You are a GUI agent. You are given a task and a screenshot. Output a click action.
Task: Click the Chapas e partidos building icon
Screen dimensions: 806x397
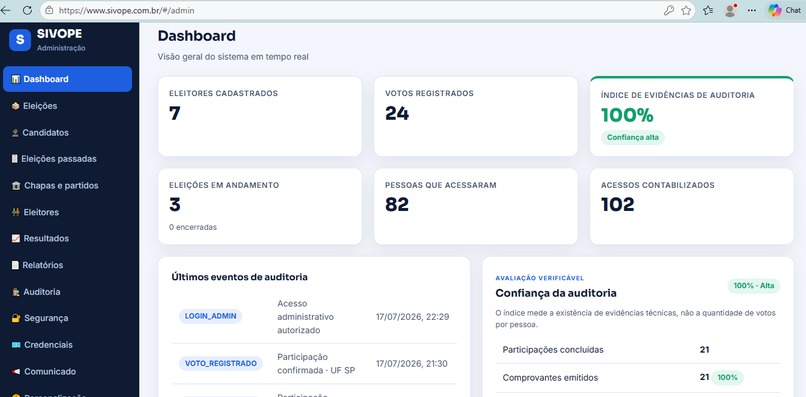(x=16, y=186)
